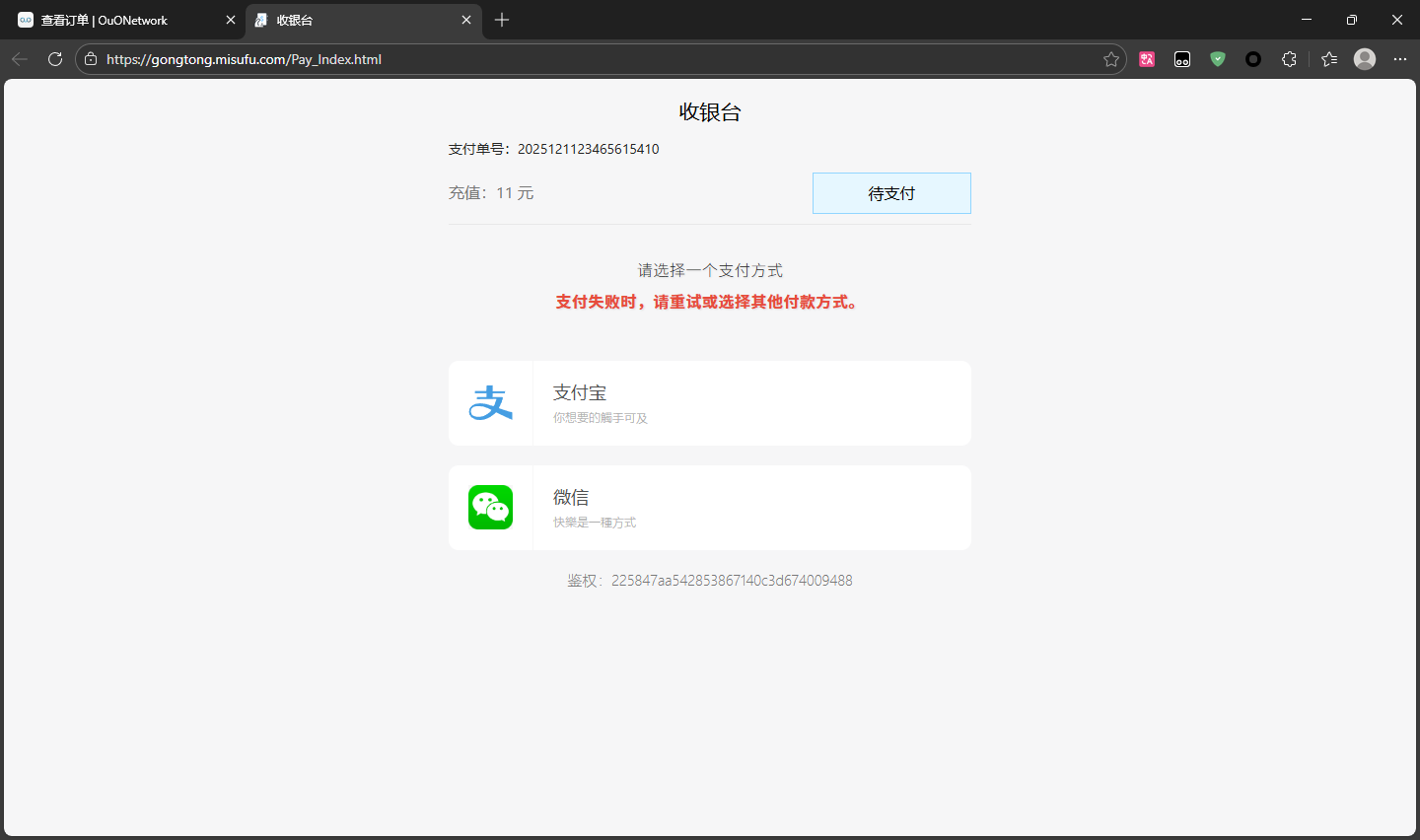Open the browser Extensions puzzle icon

click(1289, 59)
